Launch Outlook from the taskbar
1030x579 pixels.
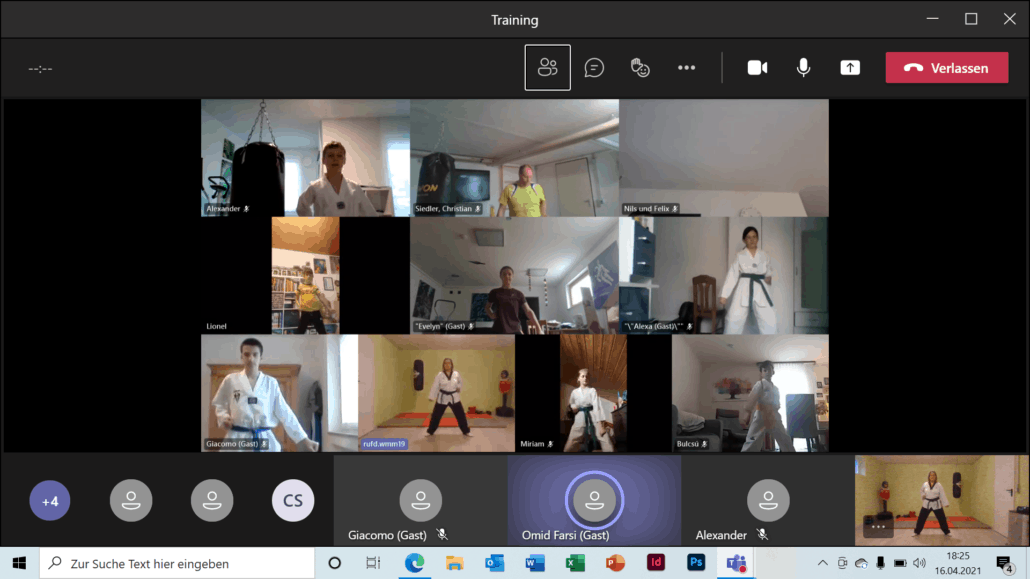click(x=495, y=563)
